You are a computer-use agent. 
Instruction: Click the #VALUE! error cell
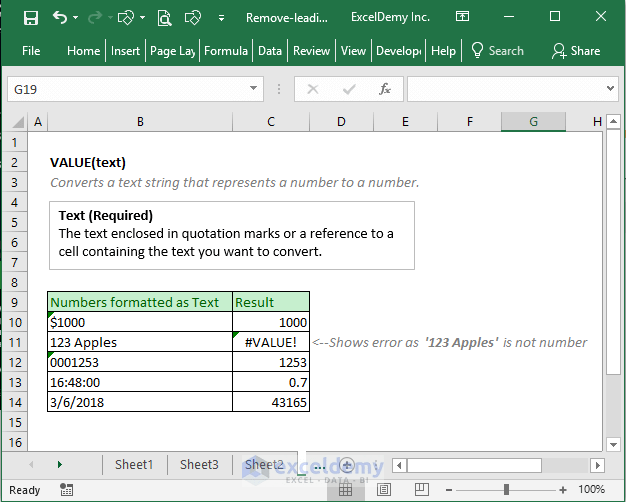click(x=271, y=342)
